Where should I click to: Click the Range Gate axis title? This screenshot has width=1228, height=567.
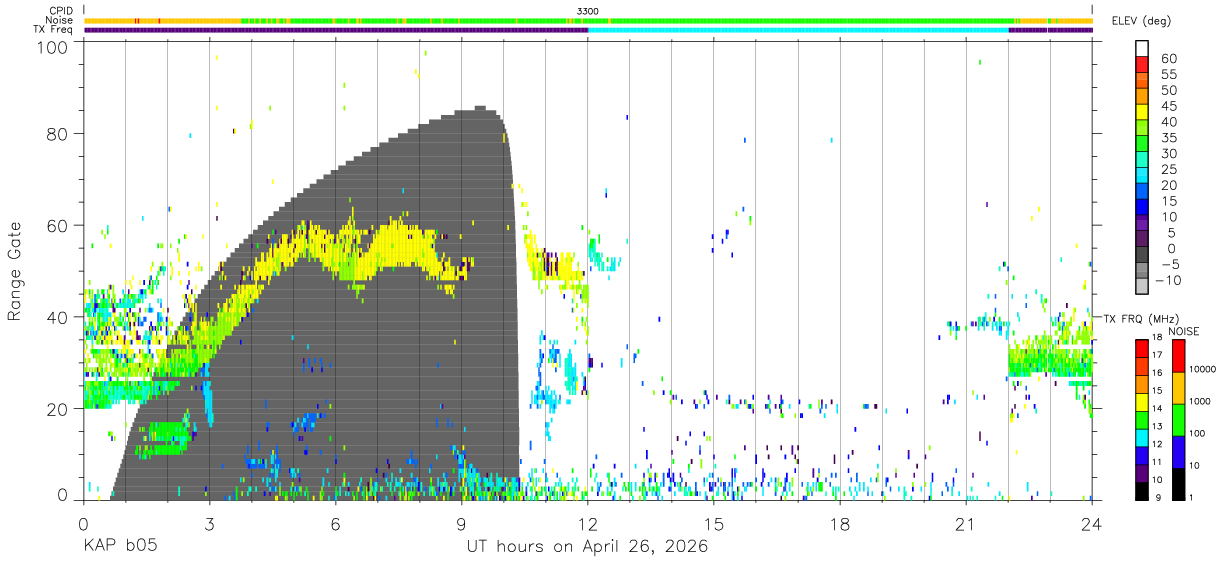pyautogui.click(x=15, y=270)
